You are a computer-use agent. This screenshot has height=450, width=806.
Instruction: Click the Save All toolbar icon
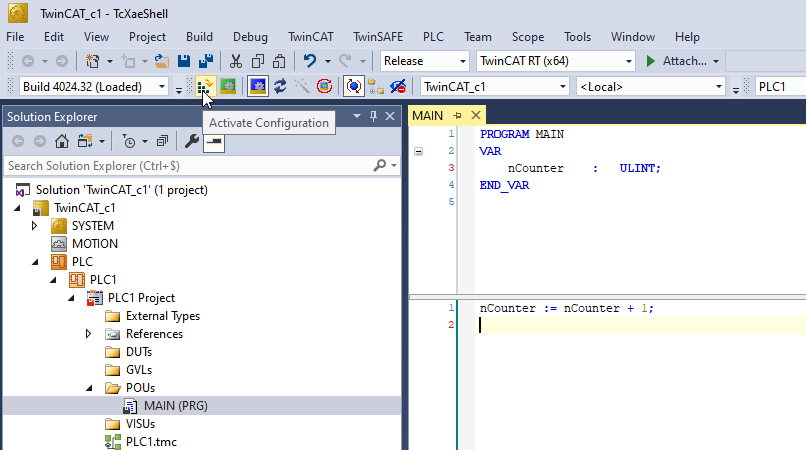(x=206, y=61)
